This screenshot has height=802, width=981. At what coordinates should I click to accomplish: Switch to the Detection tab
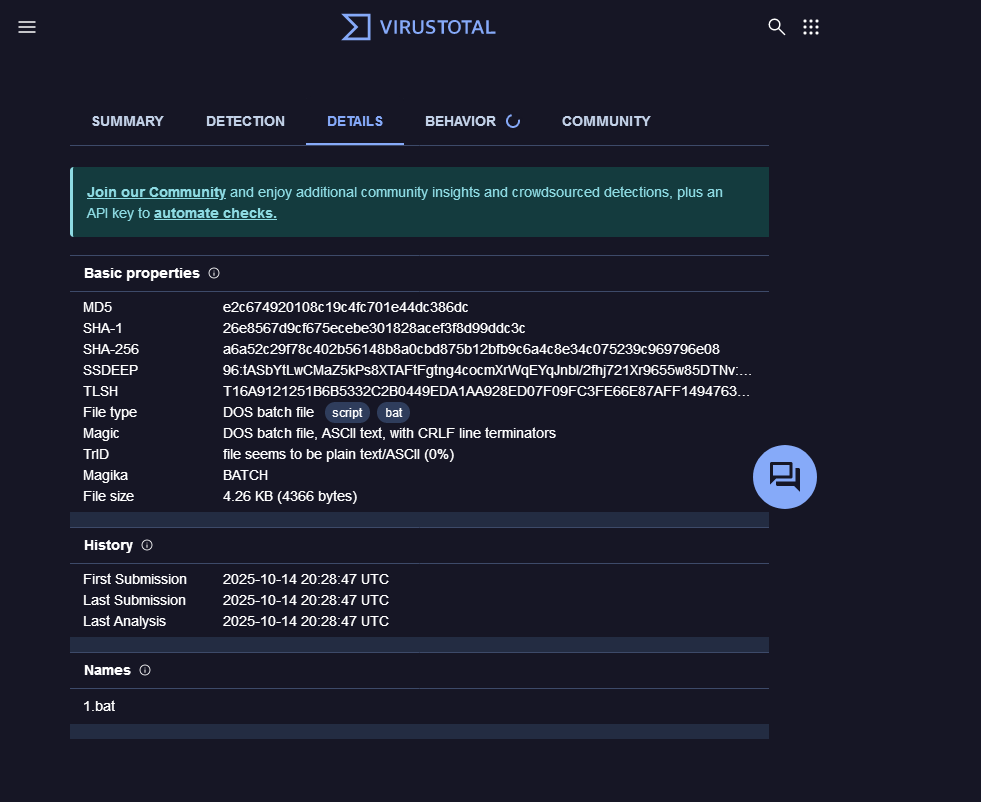click(x=245, y=121)
